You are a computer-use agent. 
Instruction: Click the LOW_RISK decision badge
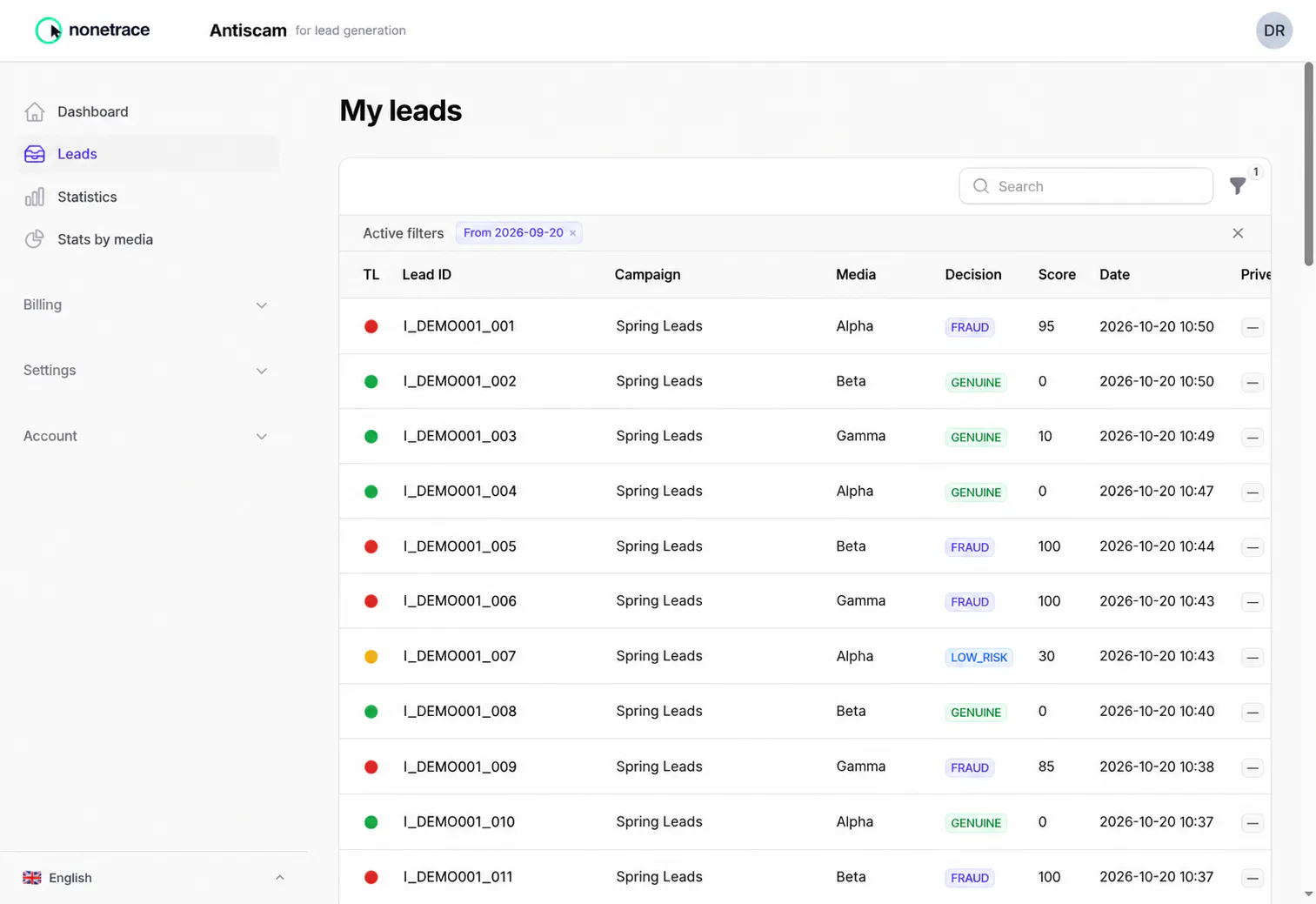point(979,657)
